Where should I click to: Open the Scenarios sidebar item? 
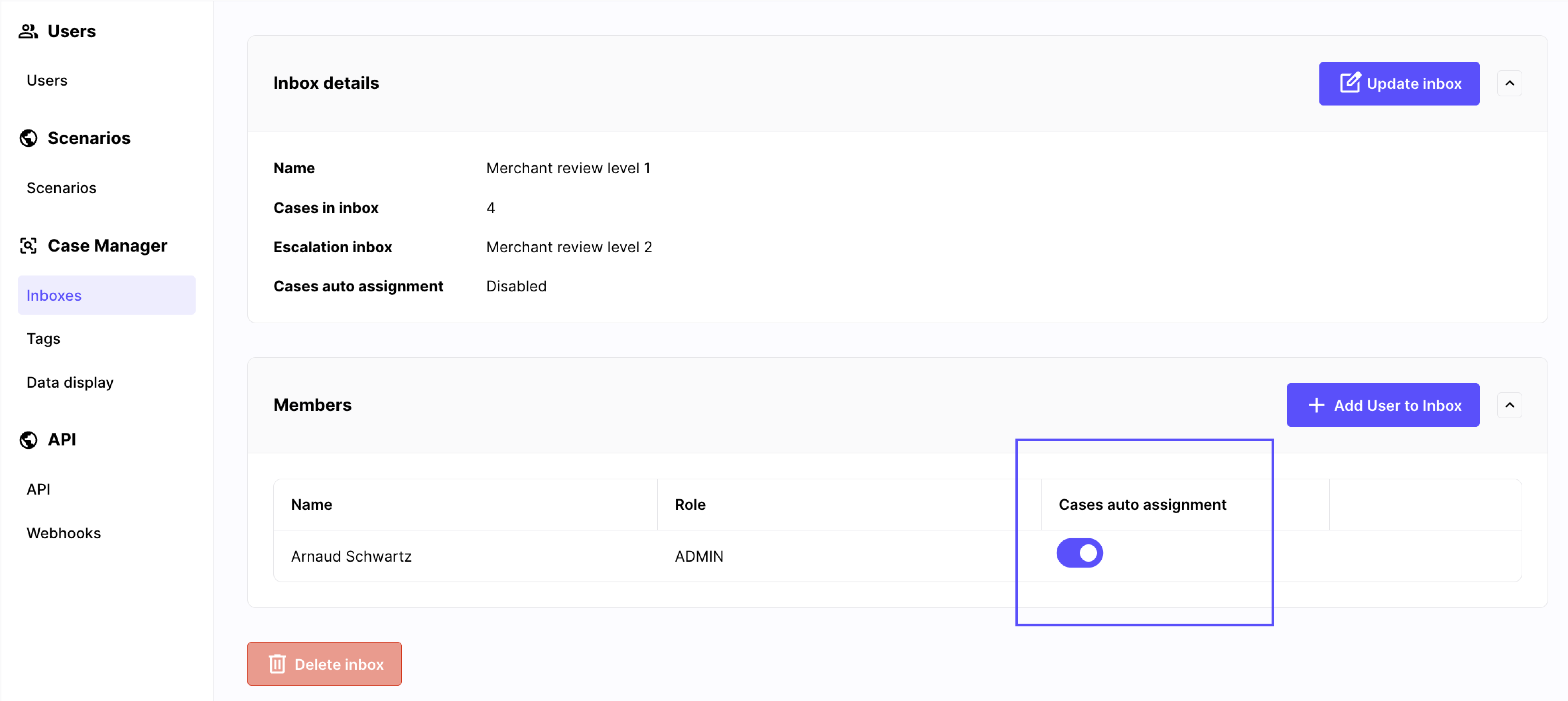[x=61, y=188]
